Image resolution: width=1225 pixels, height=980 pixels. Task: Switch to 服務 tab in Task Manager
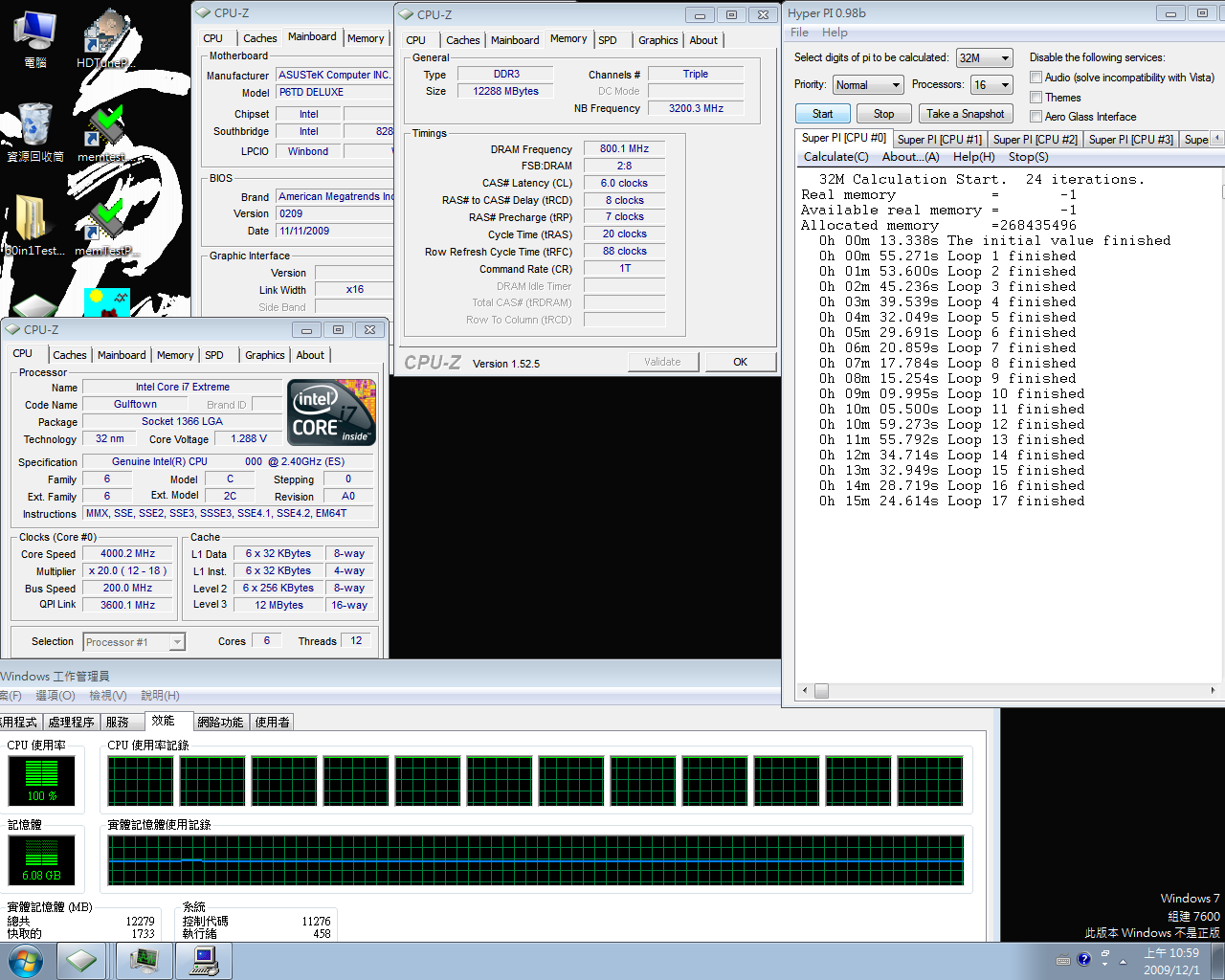(x=117, y=723)
